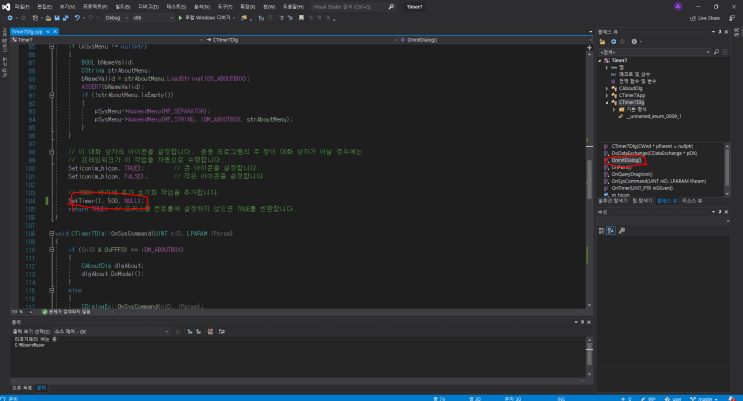This screenshot has width=743, height=401.
Task: Click the Navigate Backward icon in toolbar
Action: [10, 18]
